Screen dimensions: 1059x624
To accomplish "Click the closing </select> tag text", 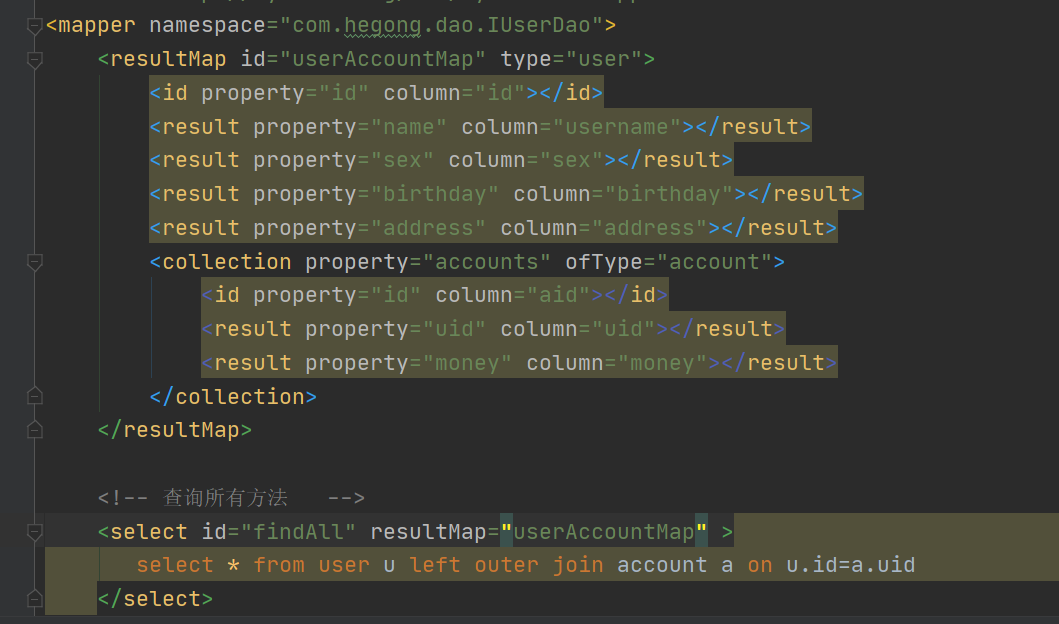I will coord(155,599).
